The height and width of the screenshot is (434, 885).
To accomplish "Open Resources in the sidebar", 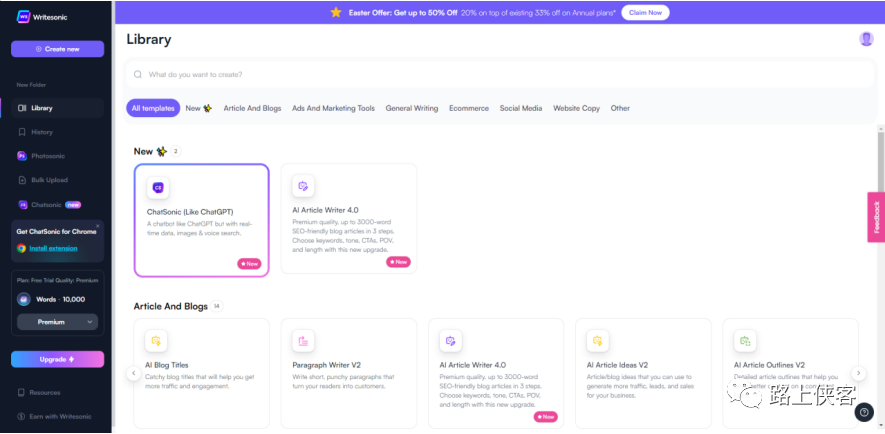I will 45,392.
